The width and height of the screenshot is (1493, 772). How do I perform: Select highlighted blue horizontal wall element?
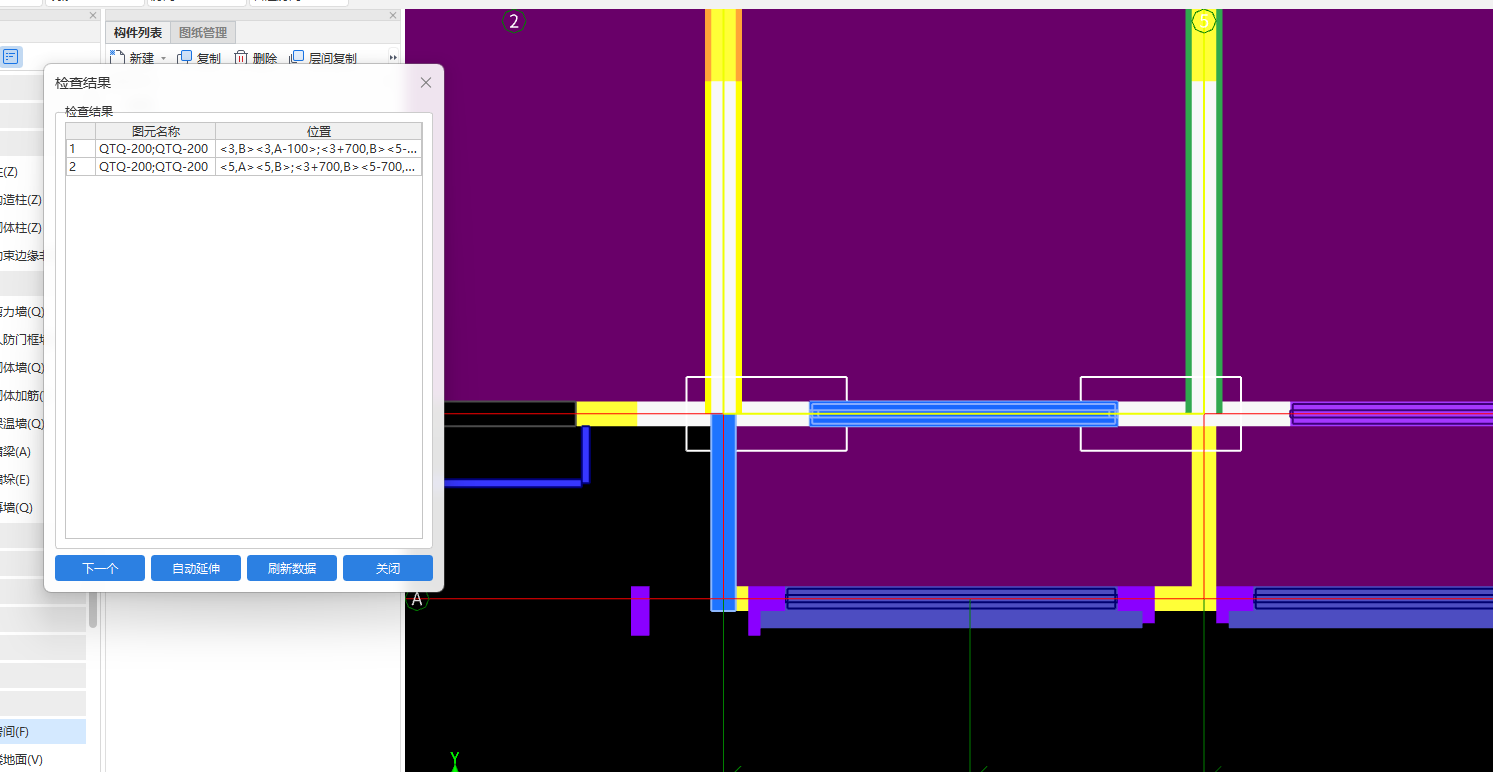click(x=963, y=414)
